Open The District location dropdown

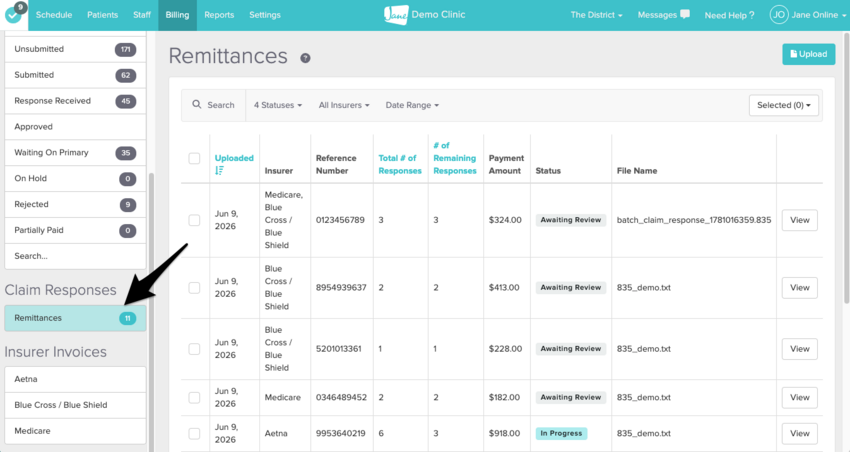coord(596,15)
